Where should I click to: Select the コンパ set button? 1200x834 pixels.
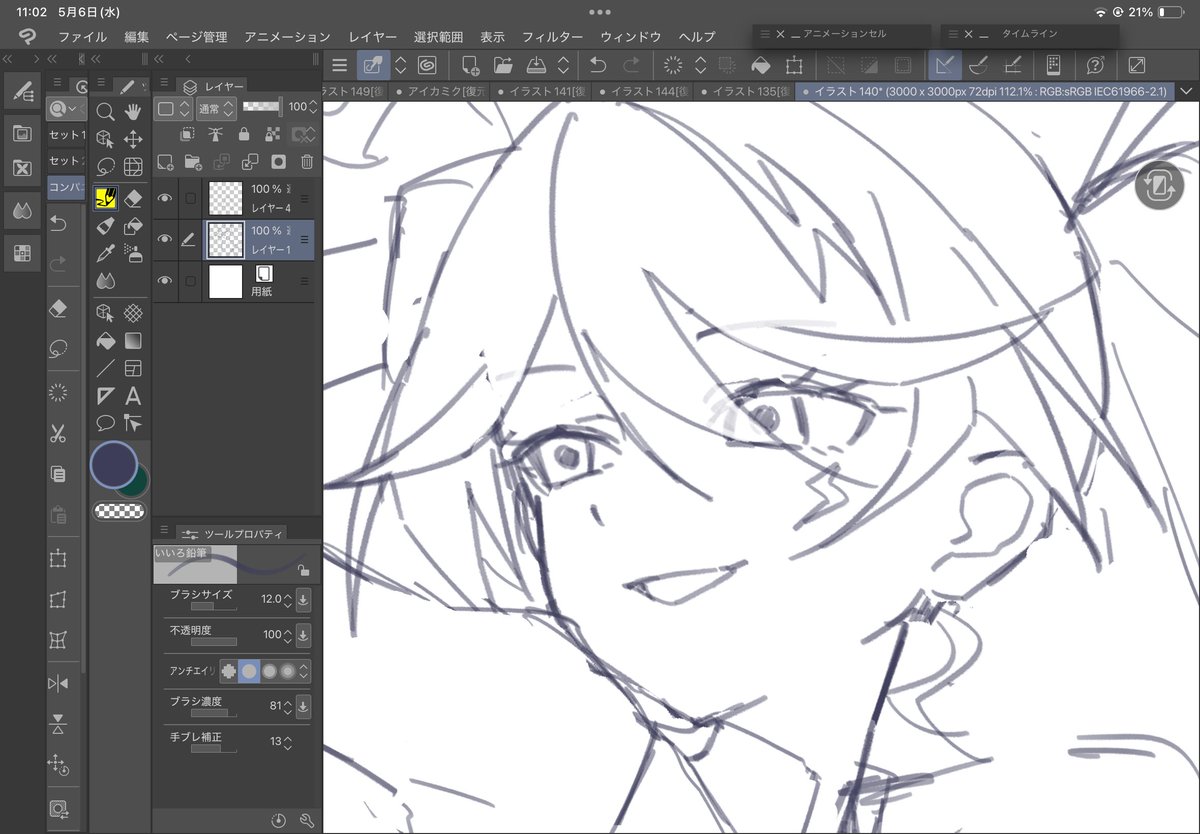67,187
